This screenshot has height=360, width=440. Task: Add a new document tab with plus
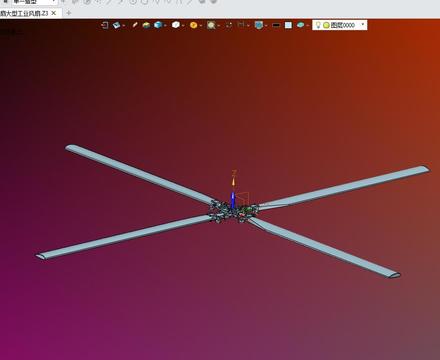(69, 13)
